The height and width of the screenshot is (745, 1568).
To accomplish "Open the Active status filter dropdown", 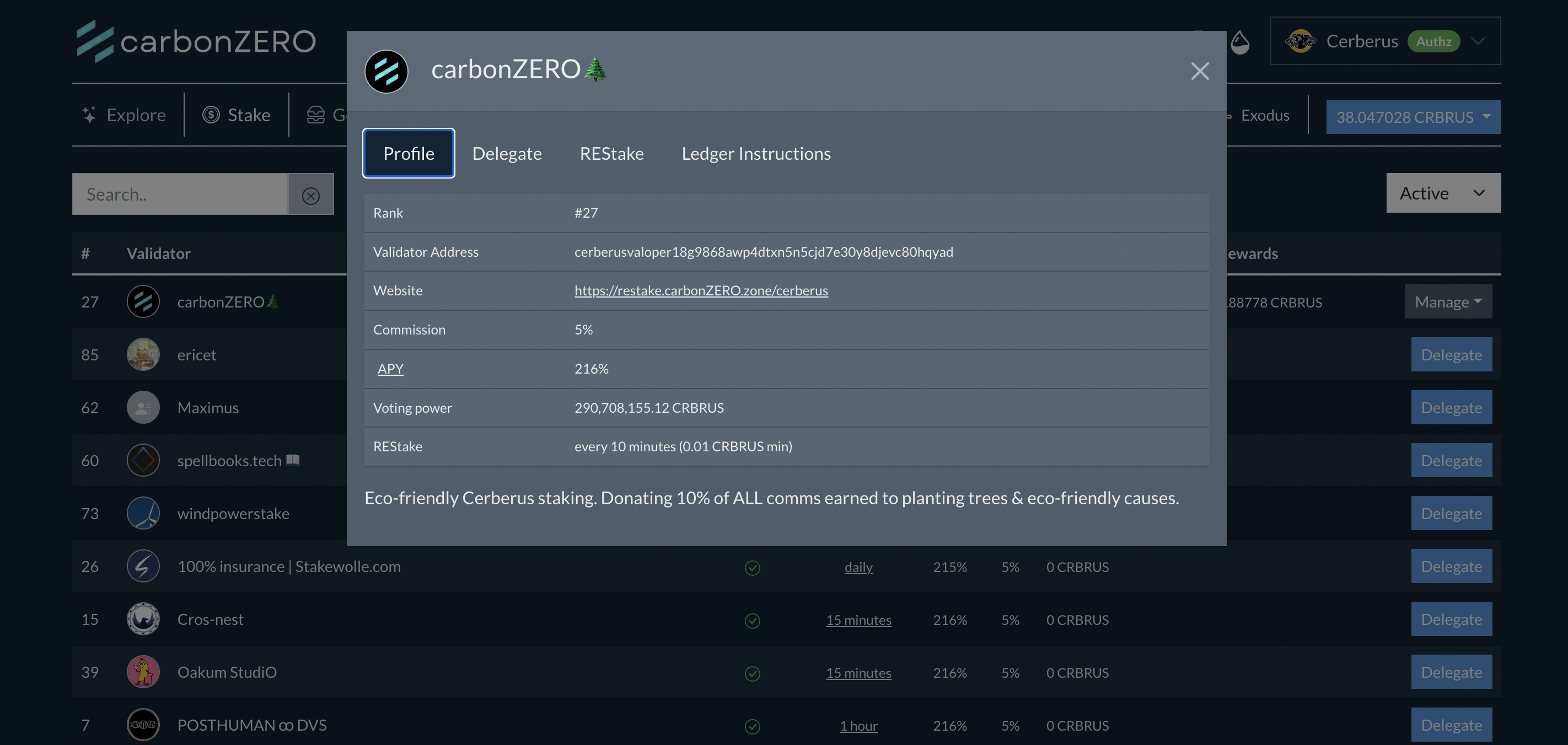I will coord(1443,193).
